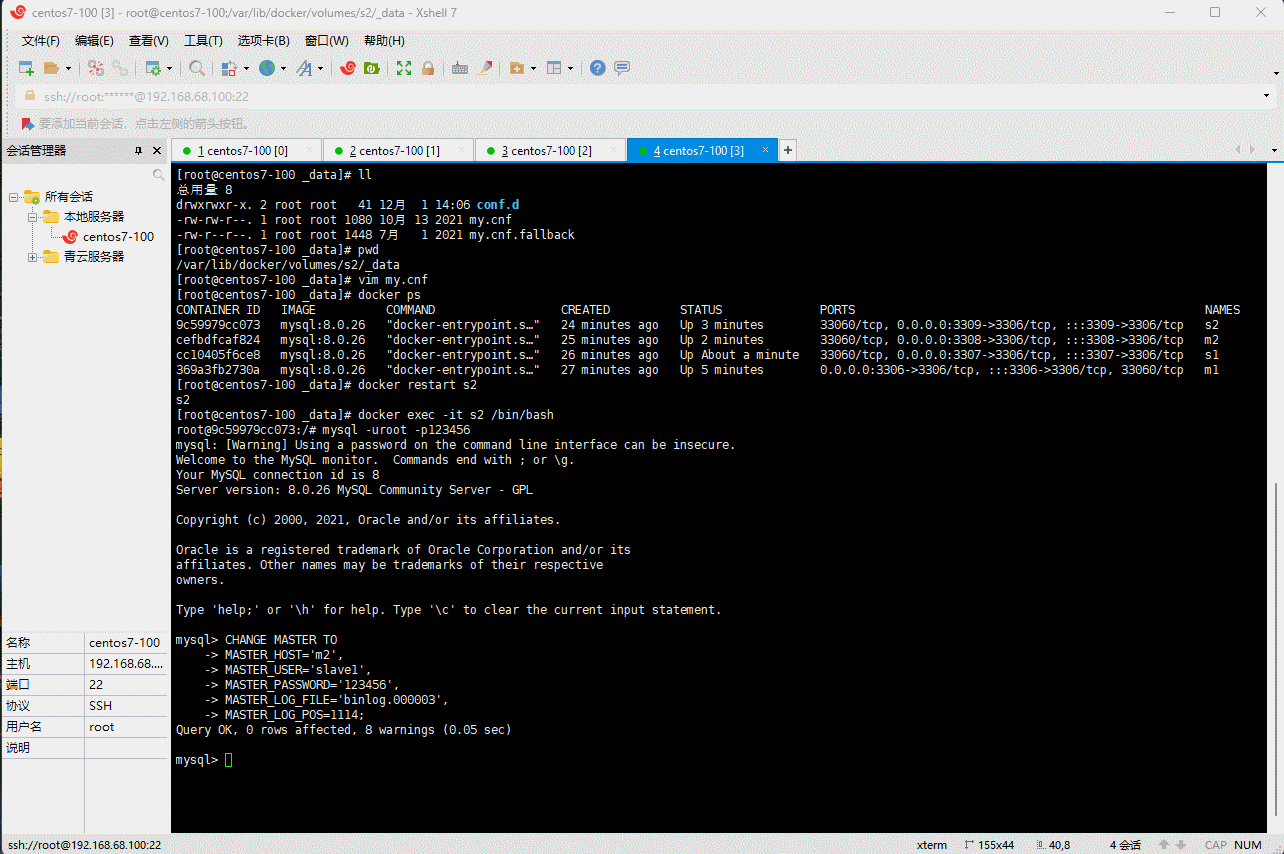Open the 选项卡(B) menu
The image size is (1284, 854).
tap(263, 41)
